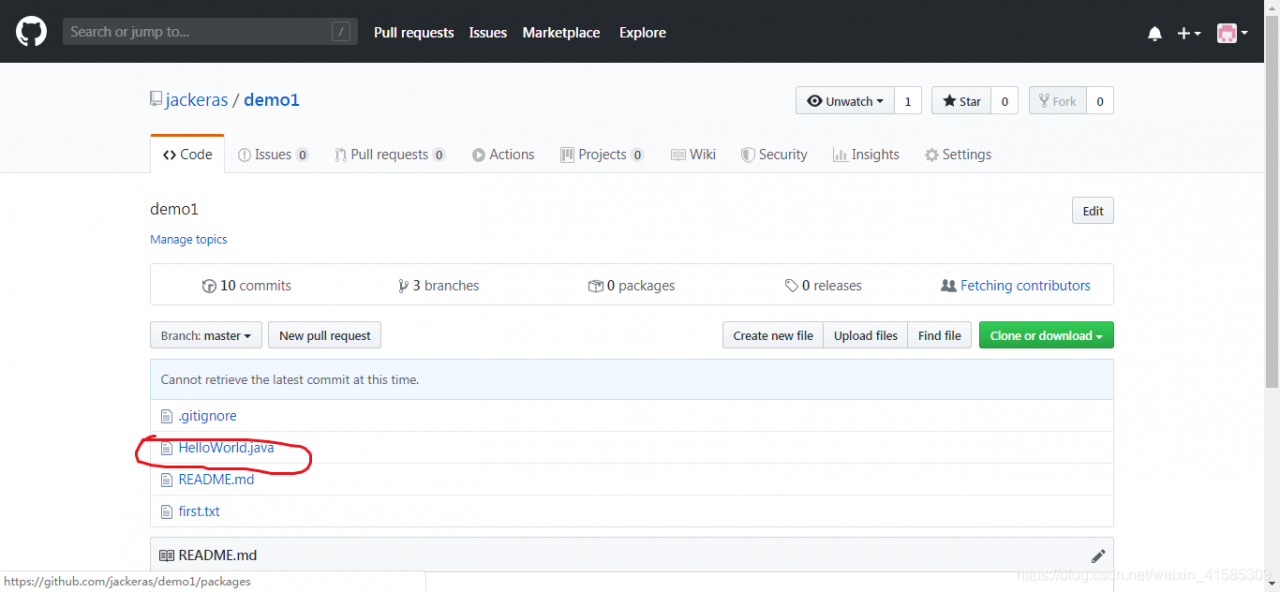
Task: Switch to the repository Pull requests tab
Action: point(391,154)
